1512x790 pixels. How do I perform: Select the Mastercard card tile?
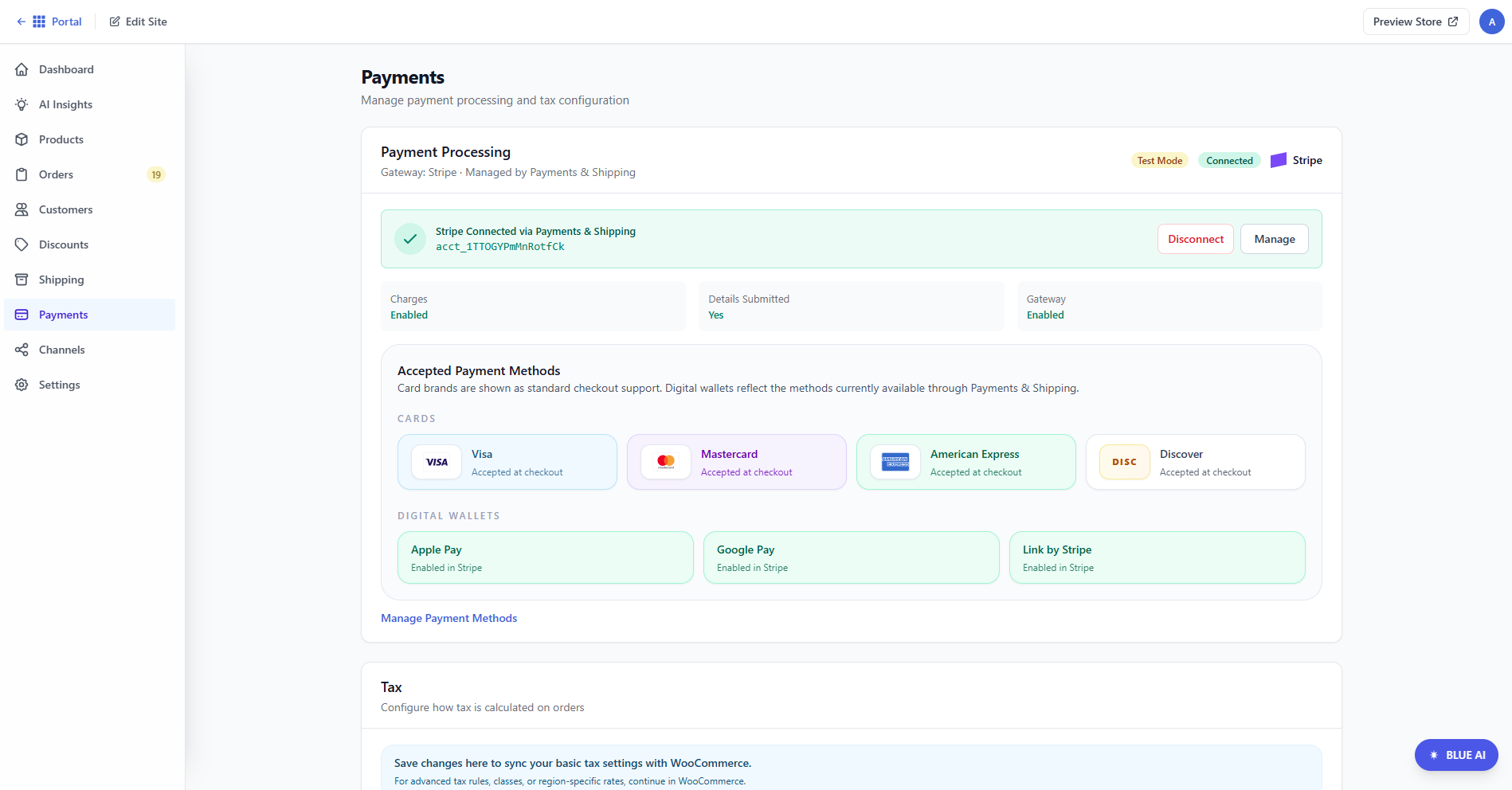pos(737,462)
